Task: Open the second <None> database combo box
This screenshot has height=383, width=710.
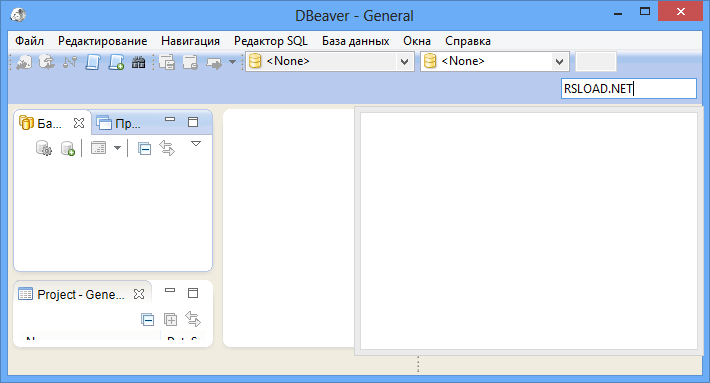Action: [x=494, y=61]
